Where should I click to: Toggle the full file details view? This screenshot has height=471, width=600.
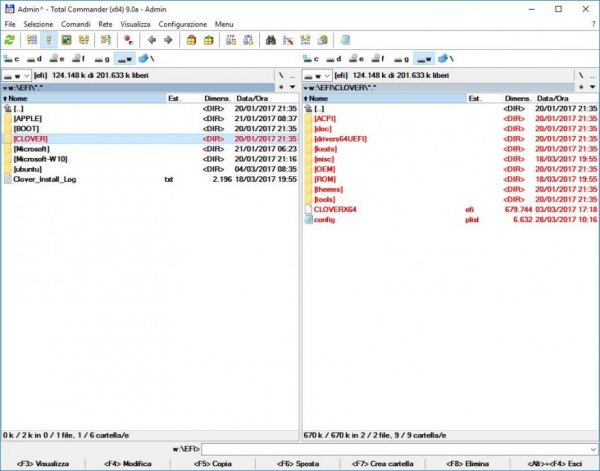point(49,40)
